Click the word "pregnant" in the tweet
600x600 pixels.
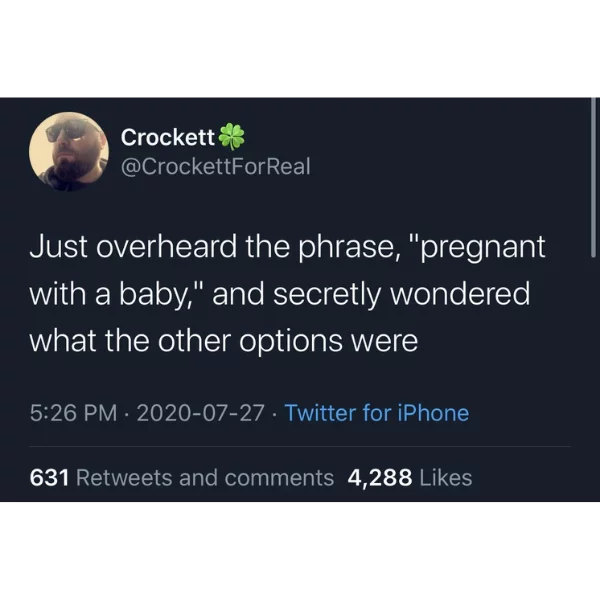click(x=483, y=248)
